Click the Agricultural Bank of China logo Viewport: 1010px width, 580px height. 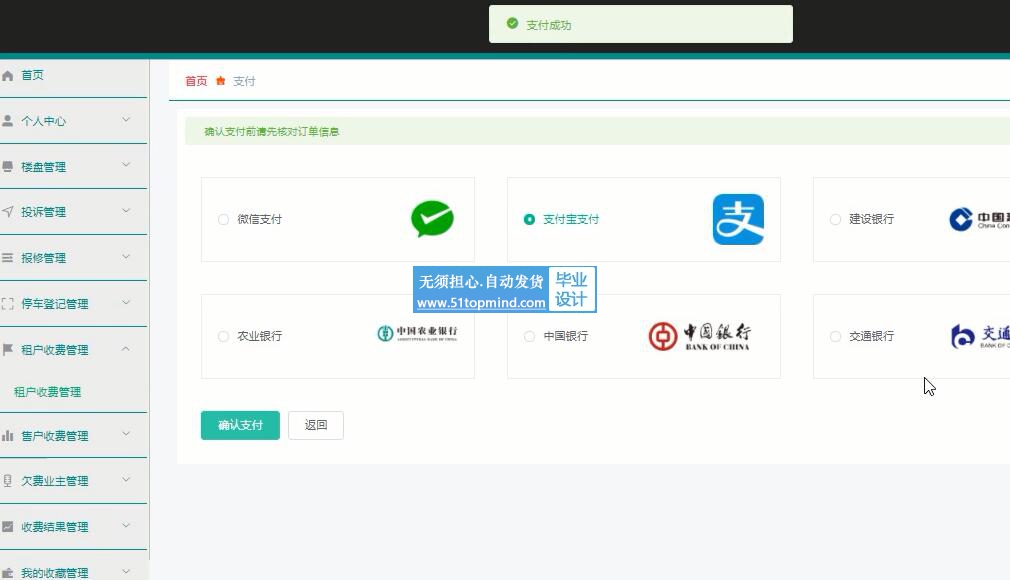click(x=417, y=333)
